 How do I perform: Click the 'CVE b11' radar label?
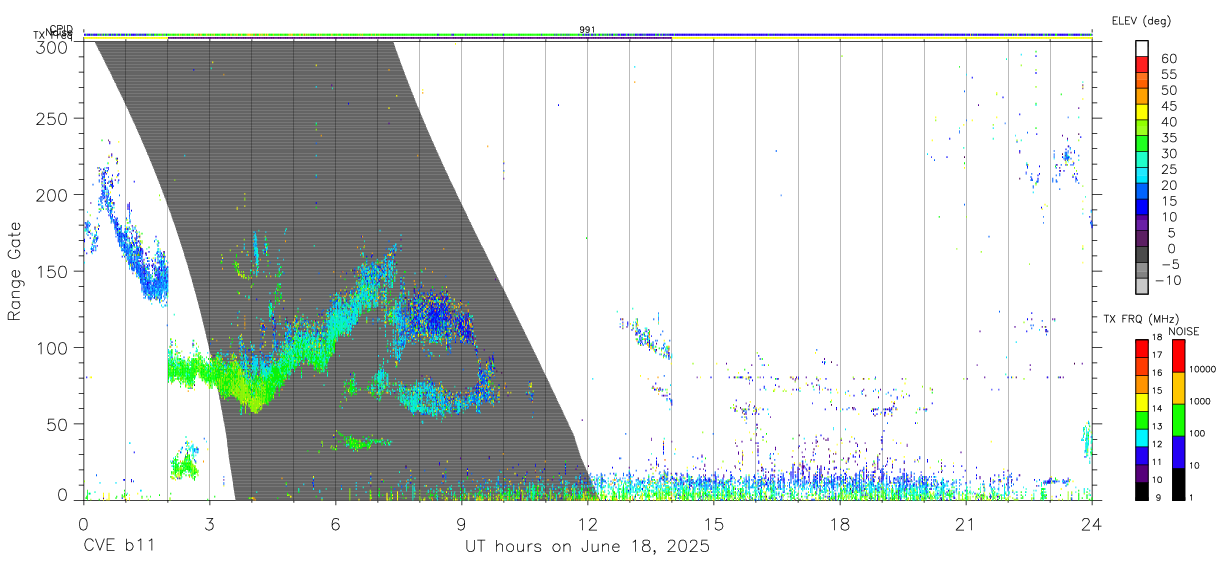(x=119, y=547)
